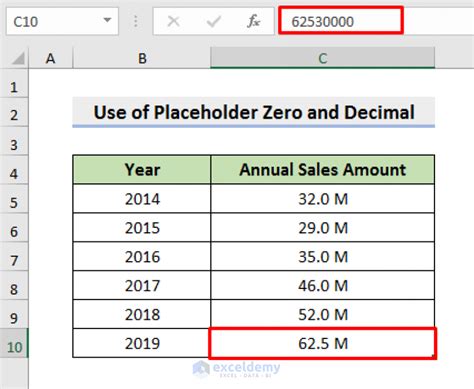Image resolution: width=474 pixels, height=389 pixels.
Task: Select the 'Year' header cell
Action: (142, 169)
